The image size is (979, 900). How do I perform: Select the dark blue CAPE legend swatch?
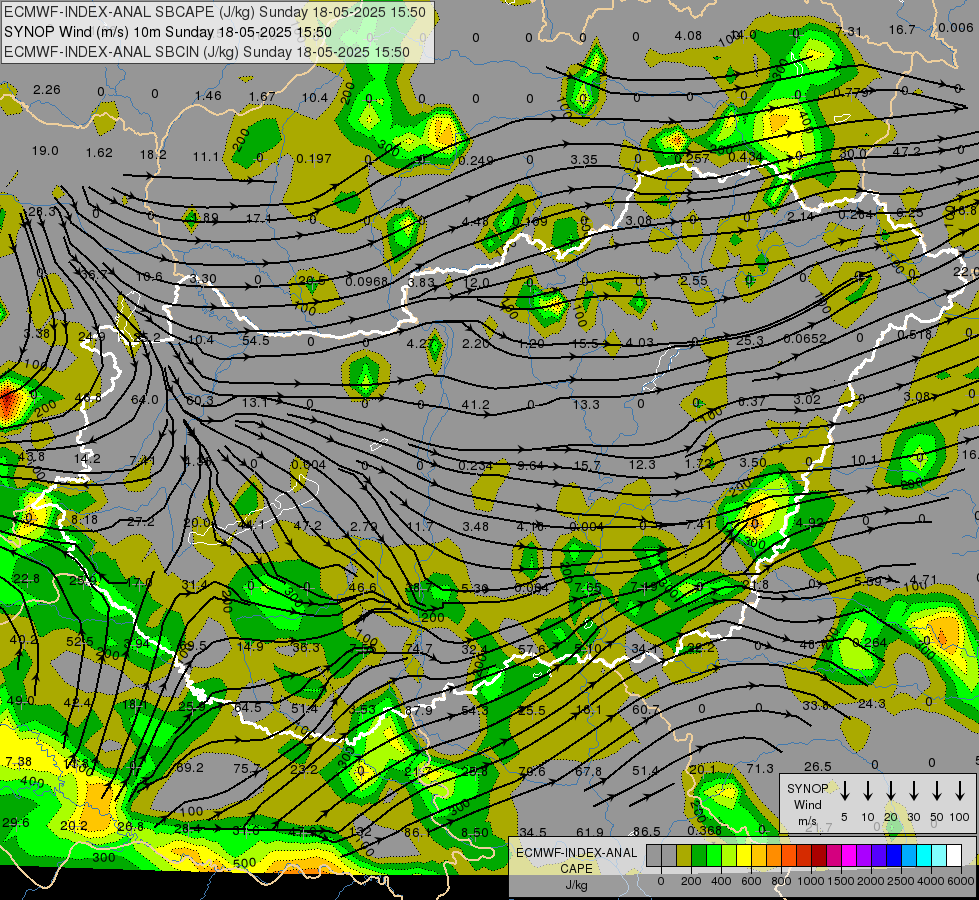(893, 855)
